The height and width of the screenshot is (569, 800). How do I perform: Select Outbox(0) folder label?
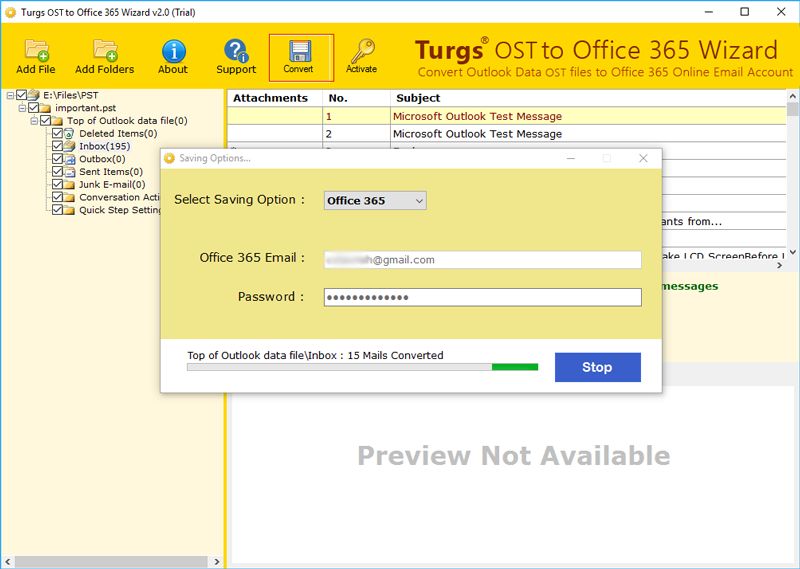pos(102,159)
